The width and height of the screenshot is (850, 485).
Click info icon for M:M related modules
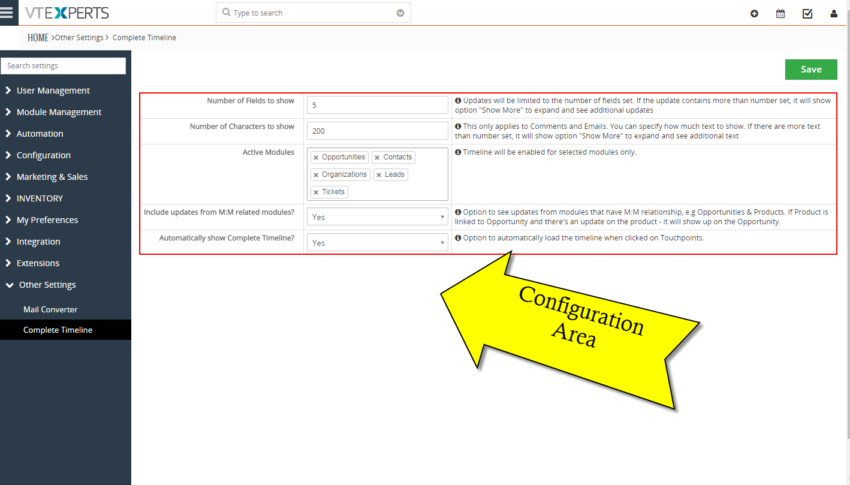pos(458,212)
